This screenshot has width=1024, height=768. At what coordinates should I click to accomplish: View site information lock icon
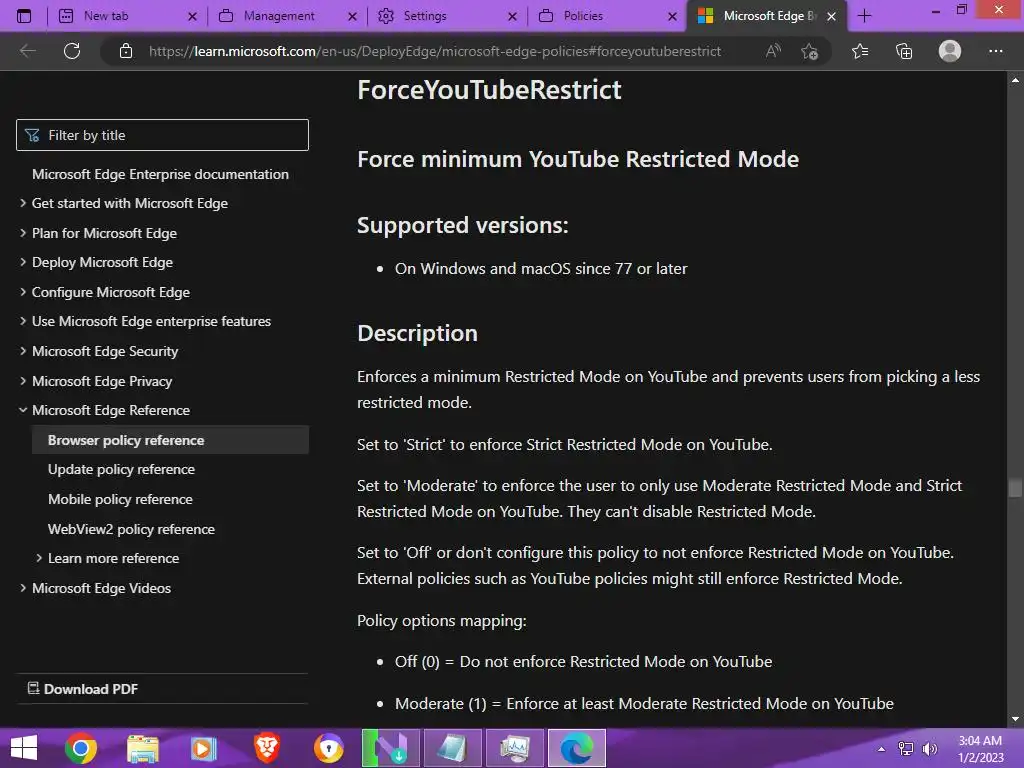click(126, 51)
